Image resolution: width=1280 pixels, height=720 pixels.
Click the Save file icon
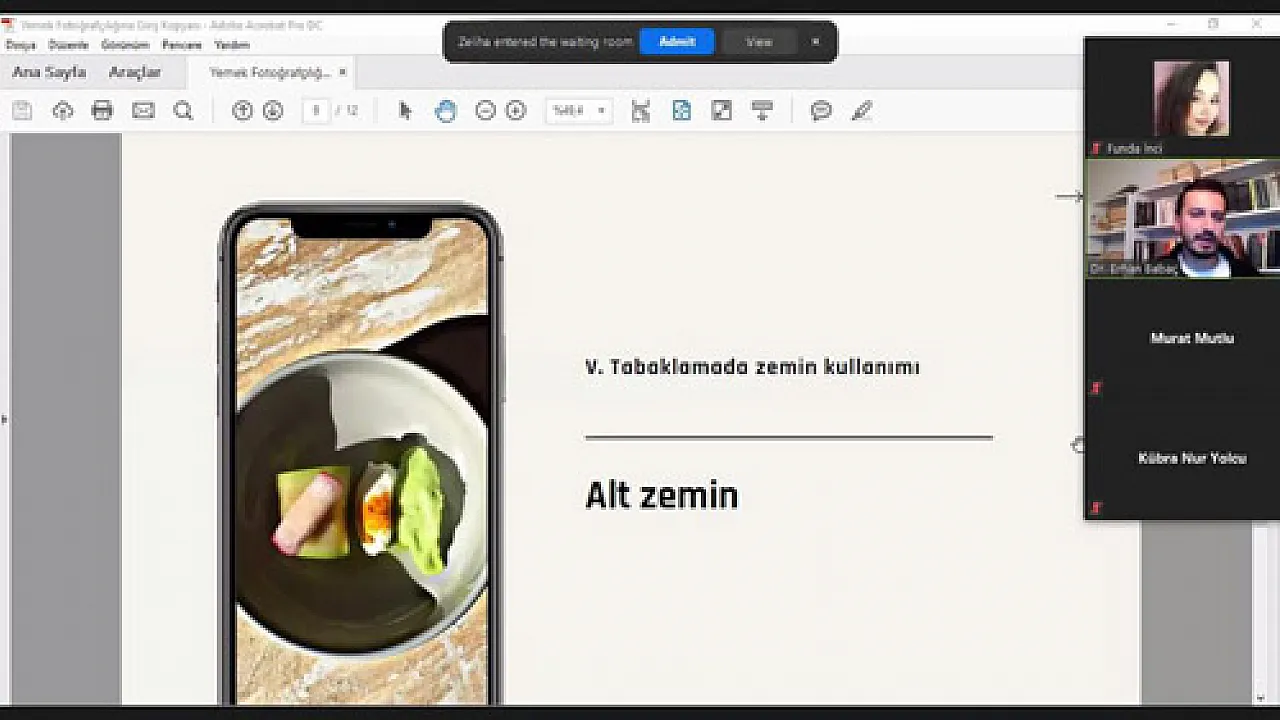pyautogui.click(x=22, y=111)
